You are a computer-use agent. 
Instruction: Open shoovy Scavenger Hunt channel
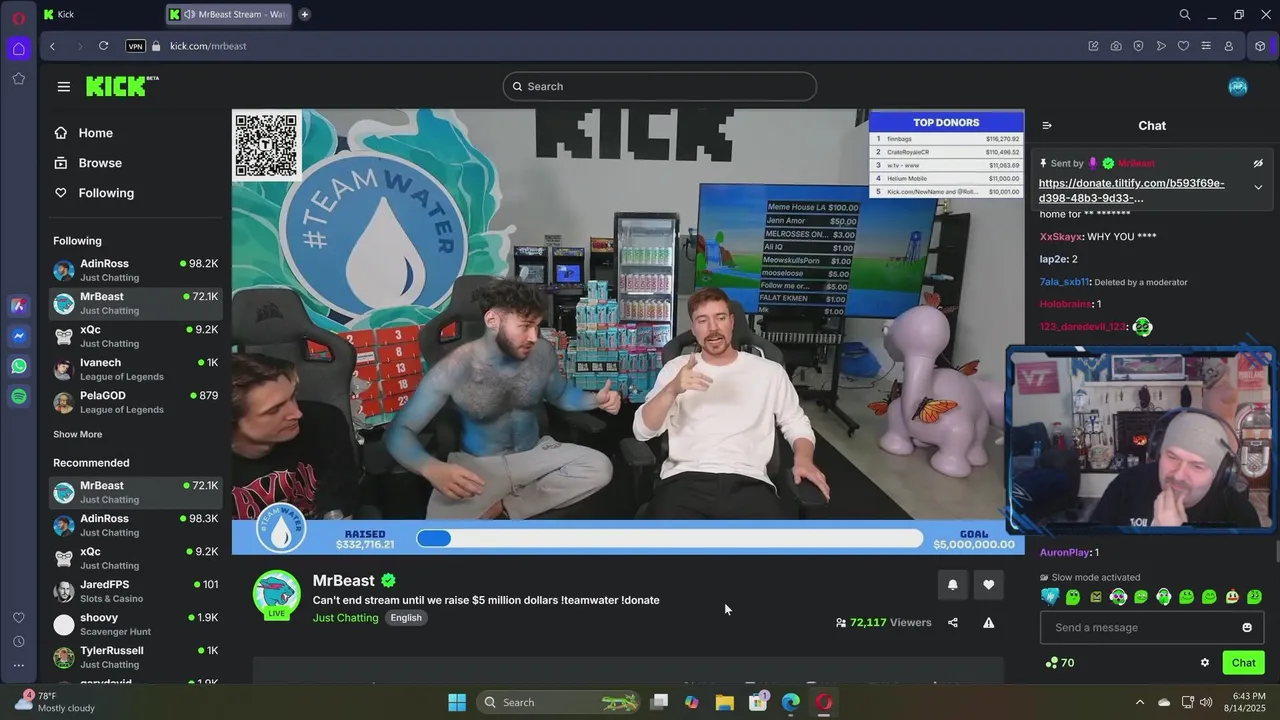[136, 624]
